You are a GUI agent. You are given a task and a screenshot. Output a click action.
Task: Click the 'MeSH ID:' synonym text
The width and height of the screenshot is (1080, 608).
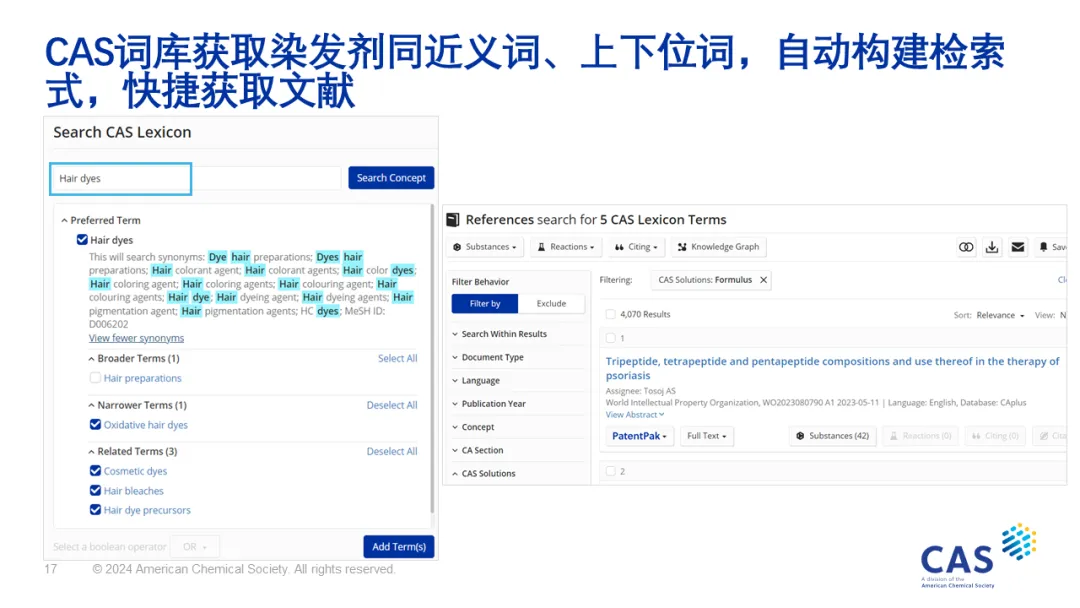[x=364, y=311]
